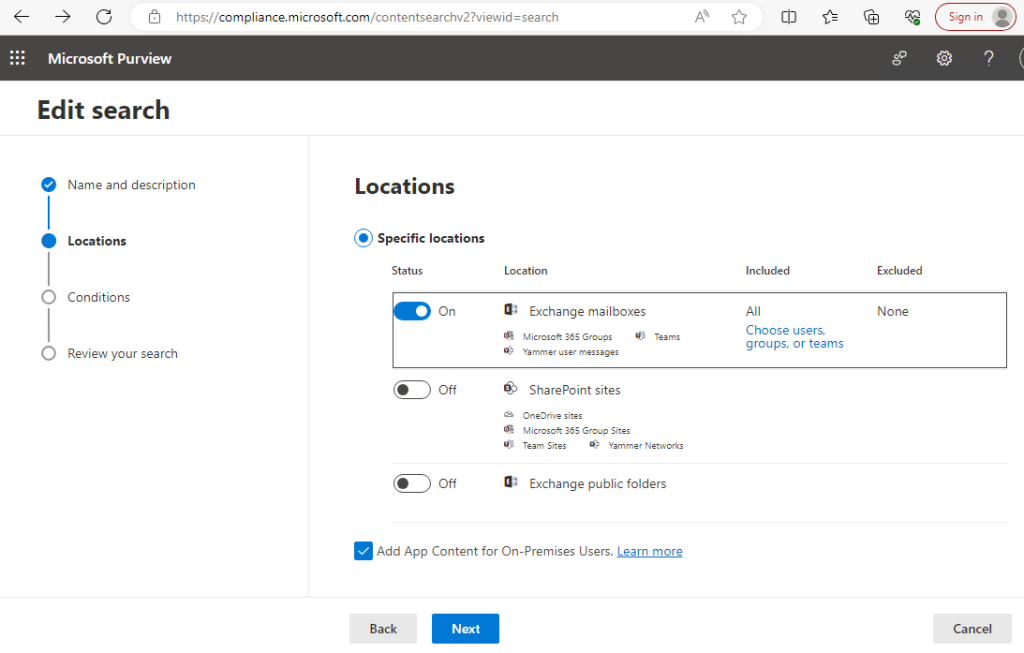This screenshot has width=1024, height=653.
Task: Click the Status column header
Action: 407,270
